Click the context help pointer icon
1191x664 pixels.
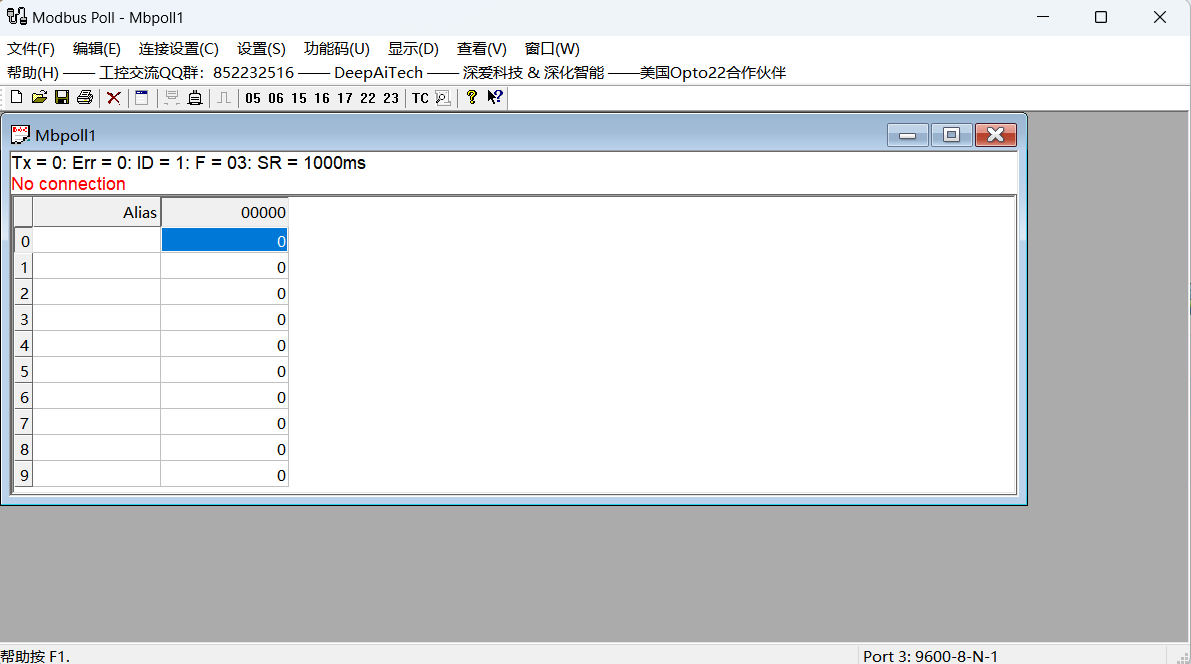click(x=495, y=97)
